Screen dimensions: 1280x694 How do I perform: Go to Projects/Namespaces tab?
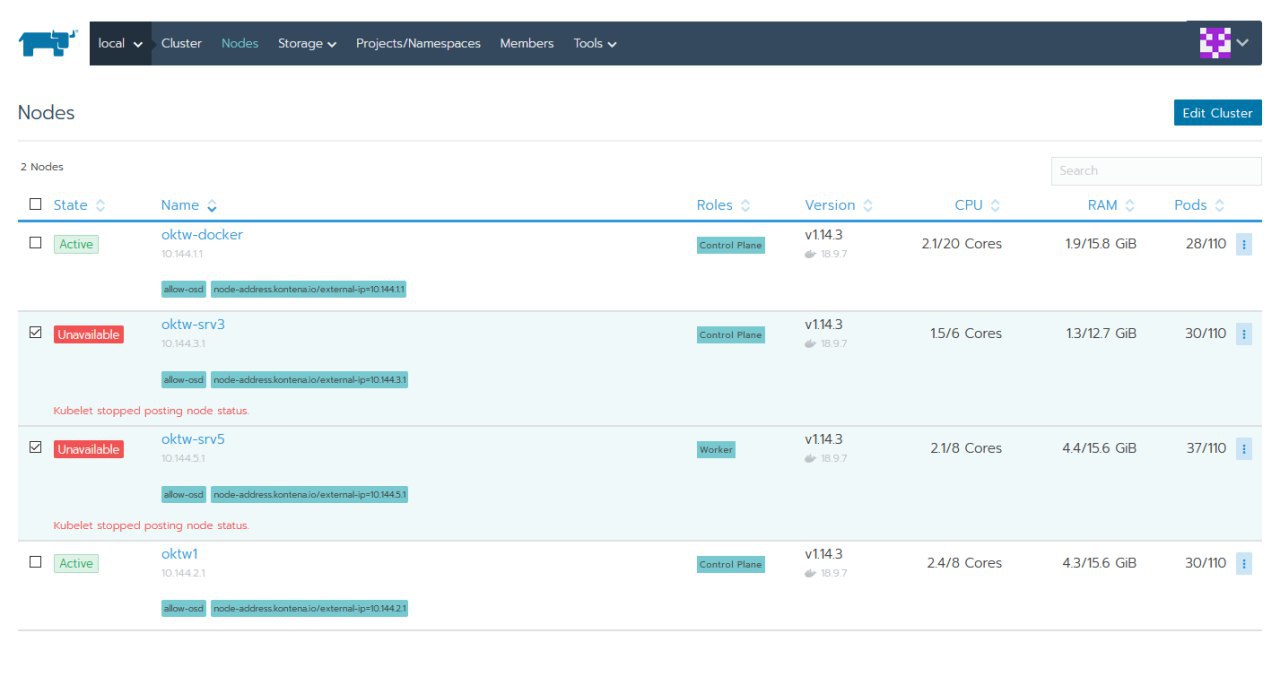pos(418,44)
